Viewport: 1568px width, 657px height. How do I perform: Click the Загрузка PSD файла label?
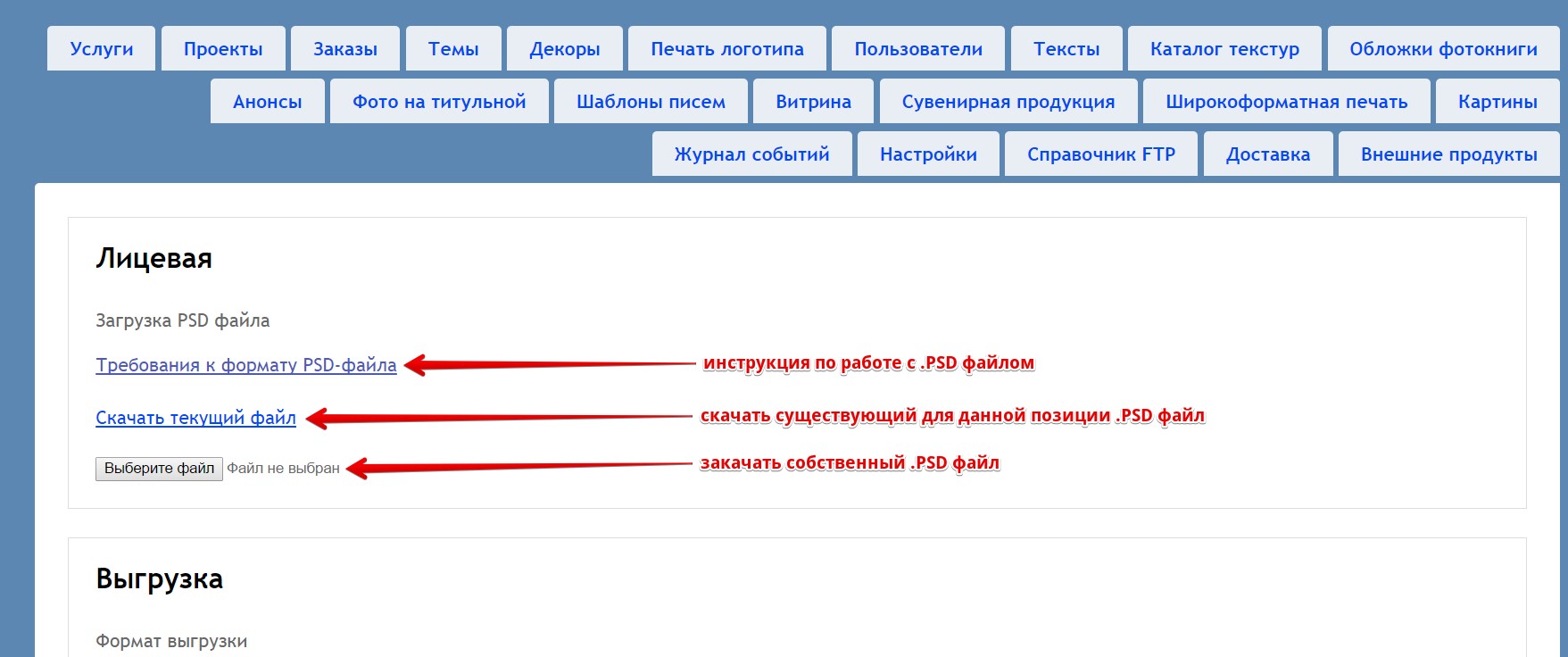(x=182, y=320)
